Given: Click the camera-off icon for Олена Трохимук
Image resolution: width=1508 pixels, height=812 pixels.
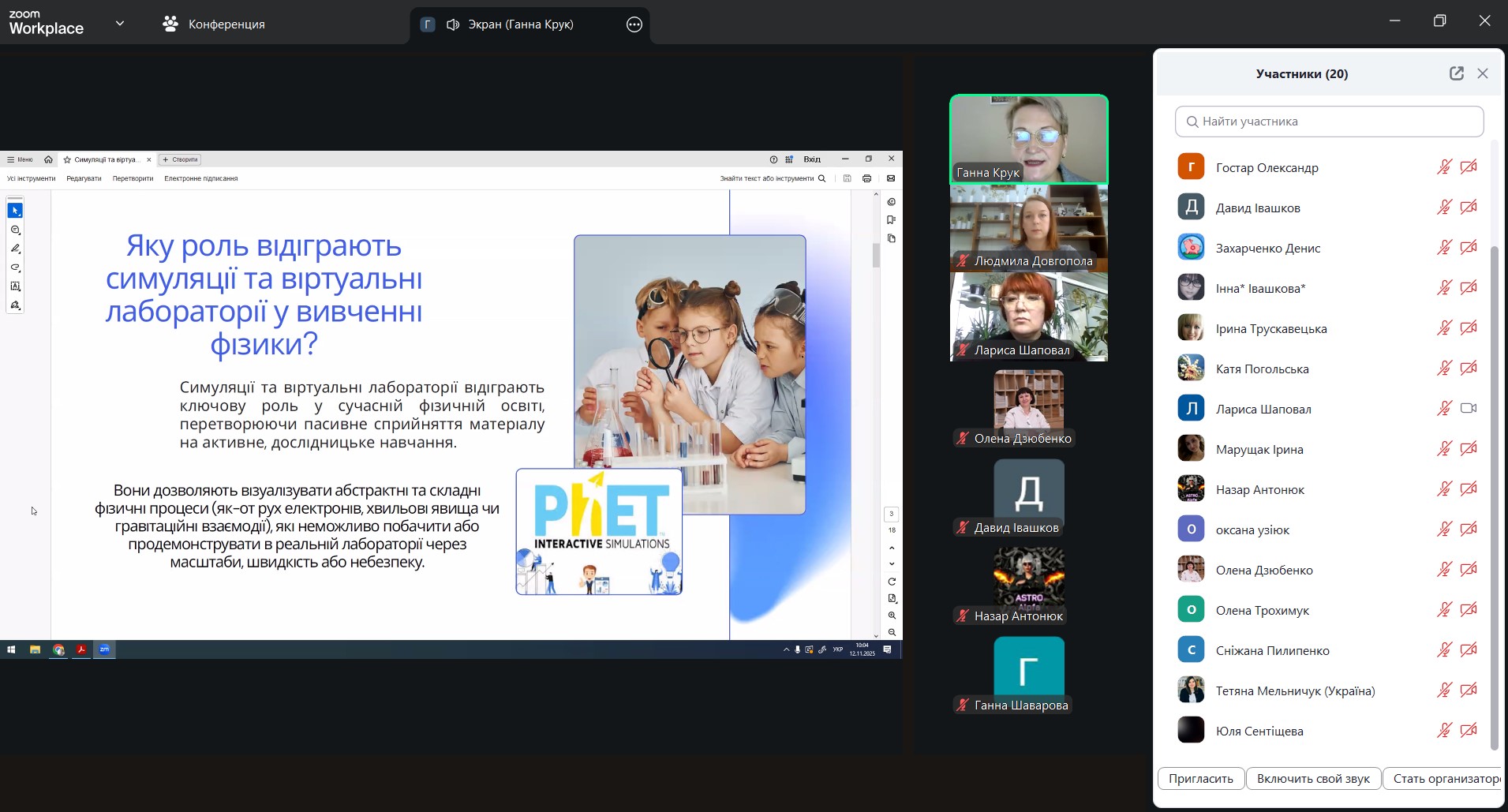Looking at the screenshot, I should point(1468,610).
